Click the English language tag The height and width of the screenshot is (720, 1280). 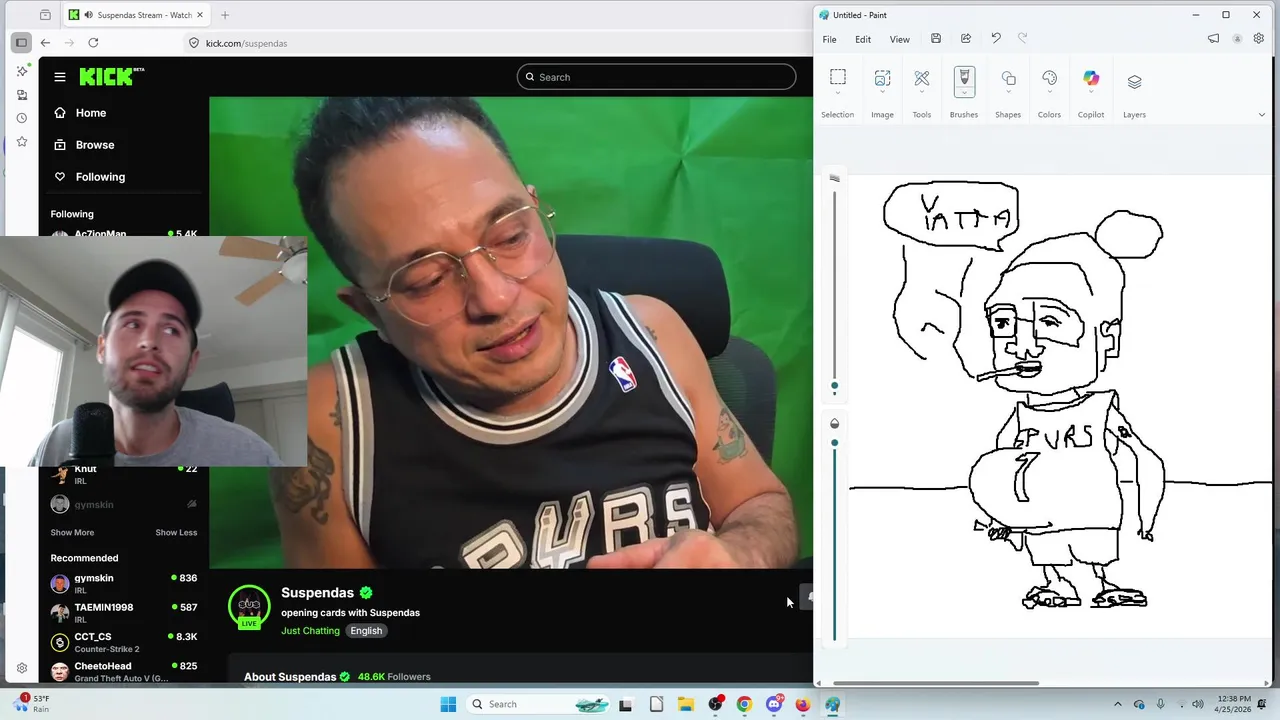coord(366,631)
